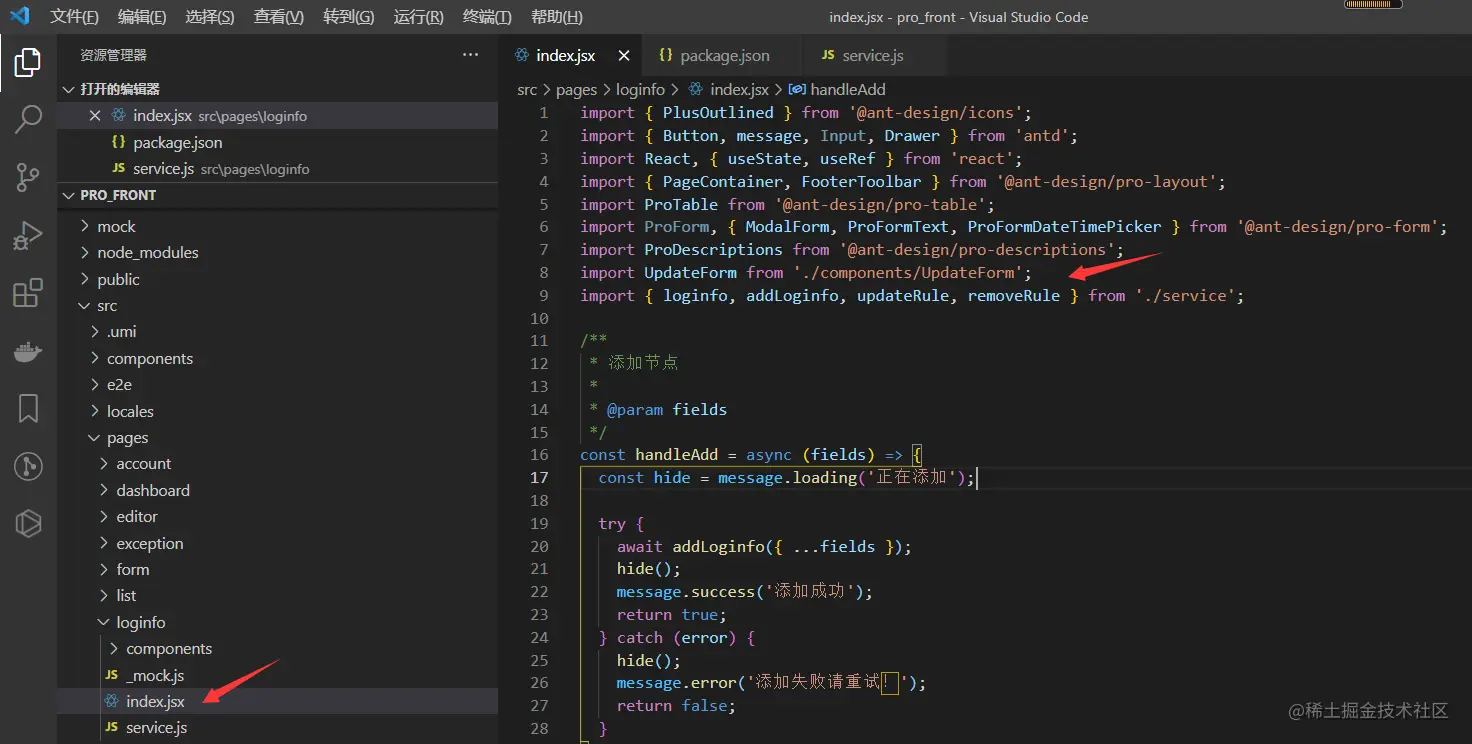The width and height of the screenshot is (1472, 744).
Task: Open the 文件(F) menu
Action: 75,17
